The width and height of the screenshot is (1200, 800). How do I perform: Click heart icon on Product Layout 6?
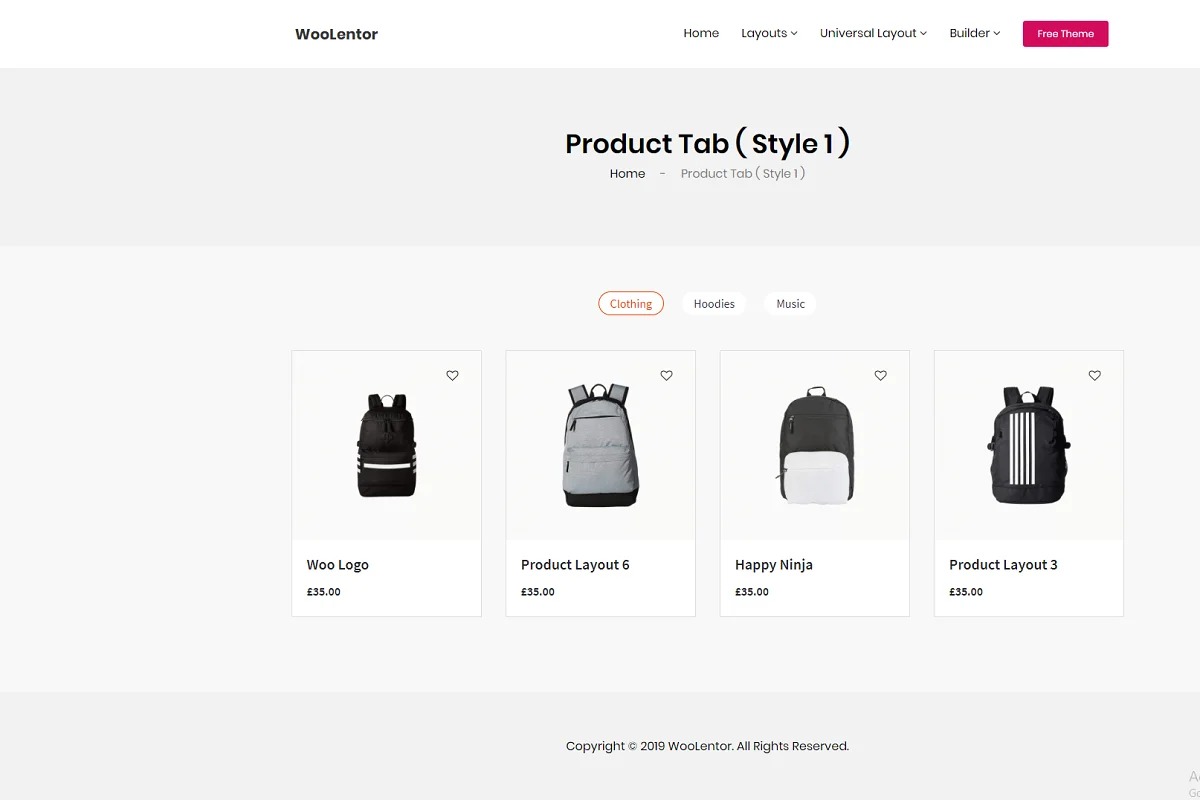click(x=666, y=376)
